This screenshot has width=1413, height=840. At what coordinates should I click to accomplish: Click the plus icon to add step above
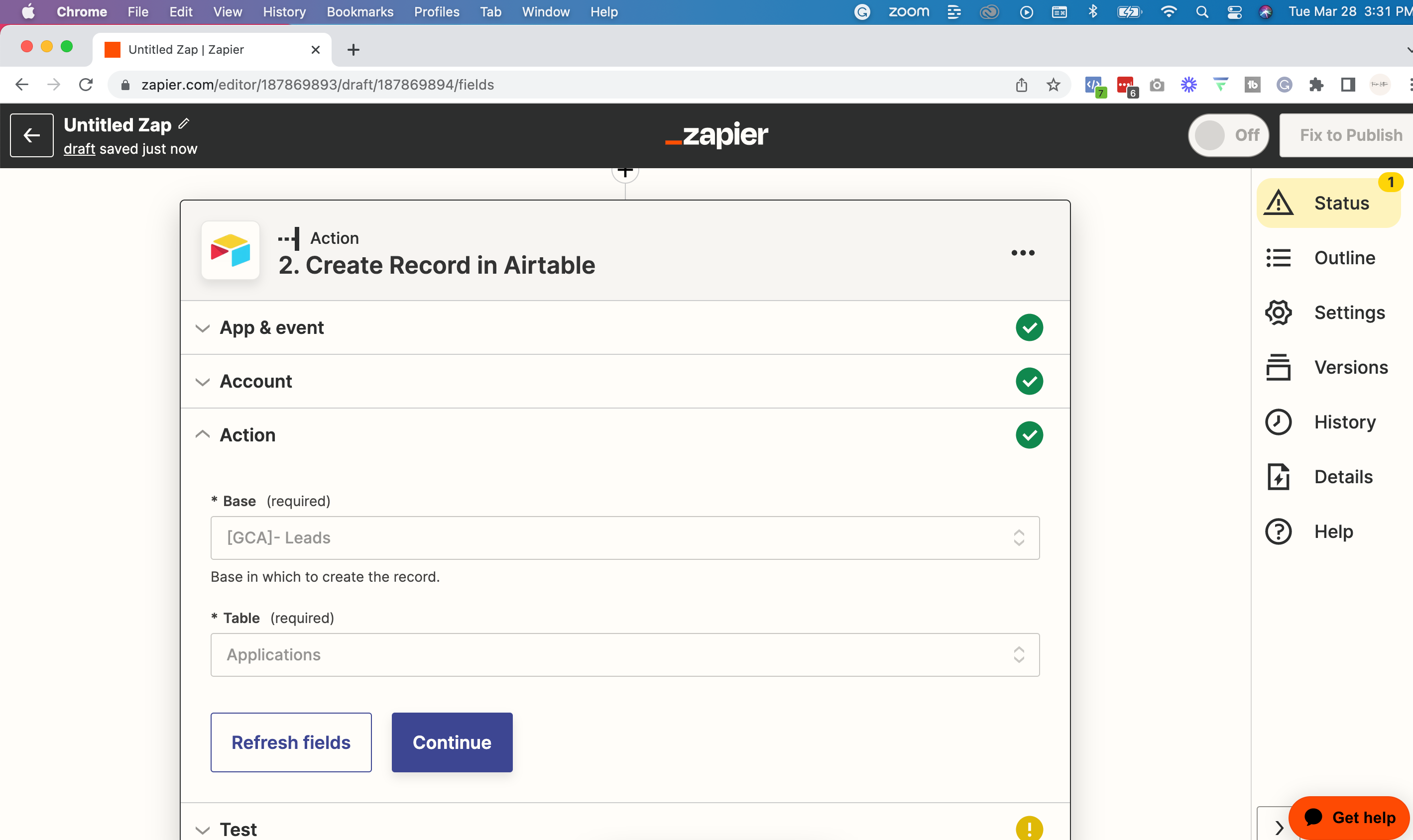point(625,172)
